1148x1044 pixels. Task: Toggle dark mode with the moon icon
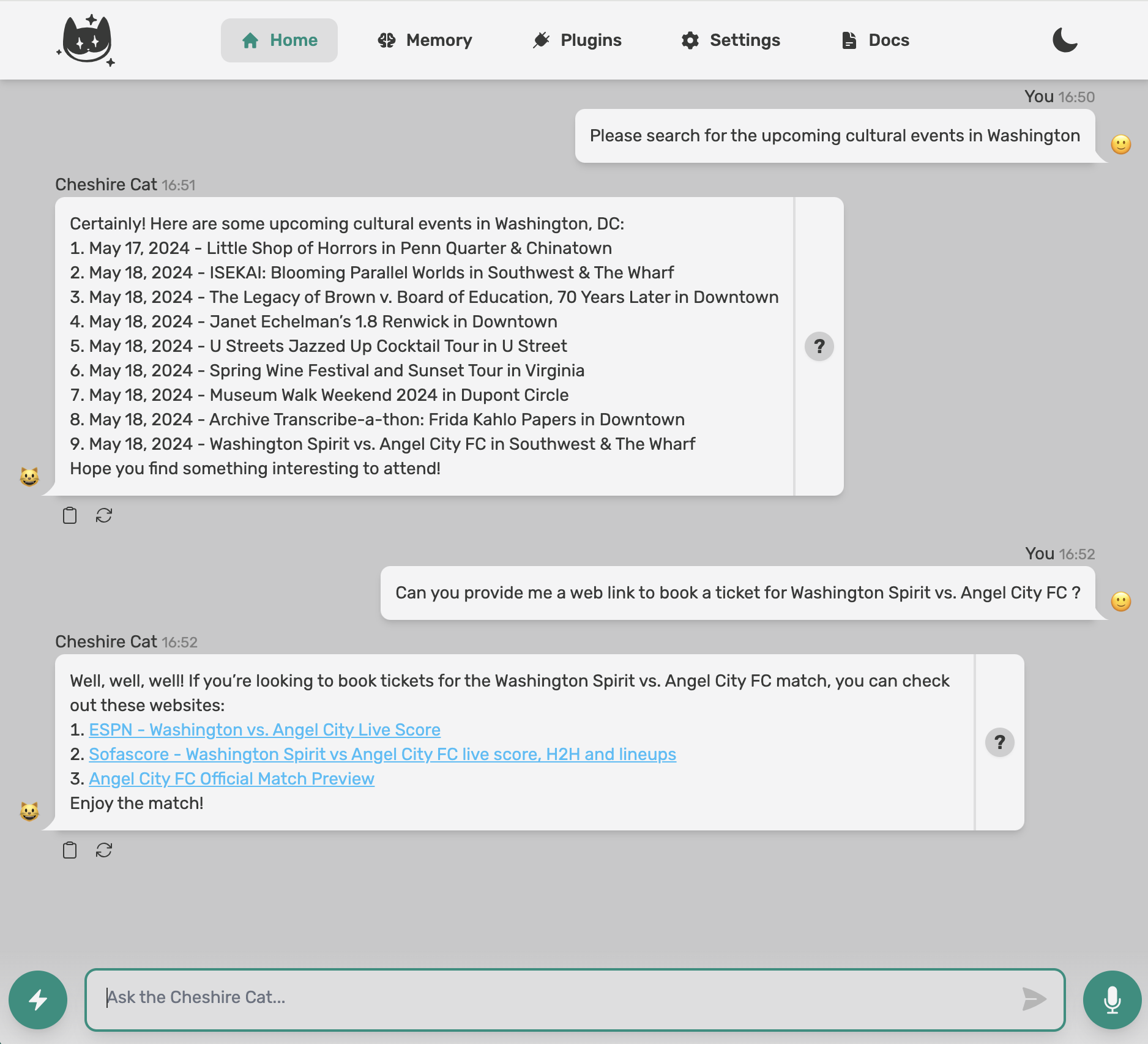(x=1065, y=40)
